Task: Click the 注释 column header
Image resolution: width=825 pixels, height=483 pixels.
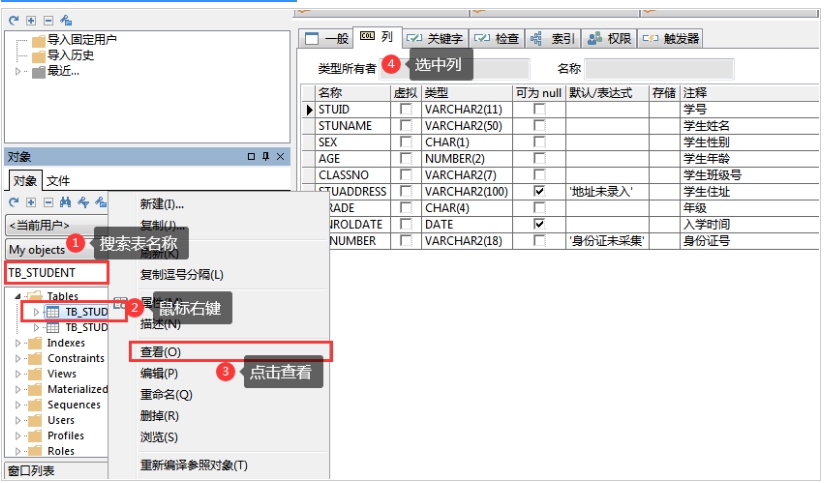Action: 749,93
